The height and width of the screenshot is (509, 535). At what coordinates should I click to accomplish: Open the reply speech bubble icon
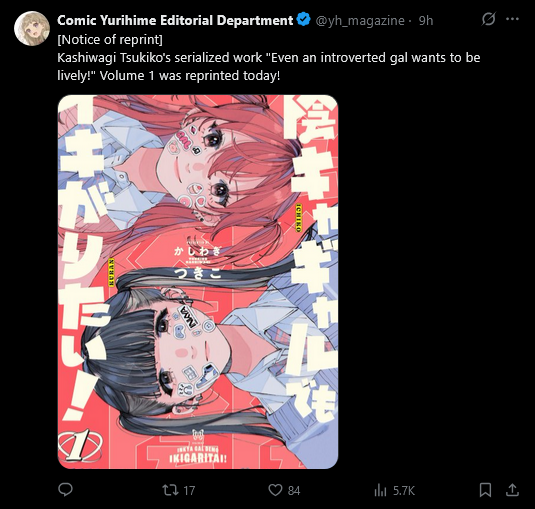pyautogui.click(x=66, y=490)
